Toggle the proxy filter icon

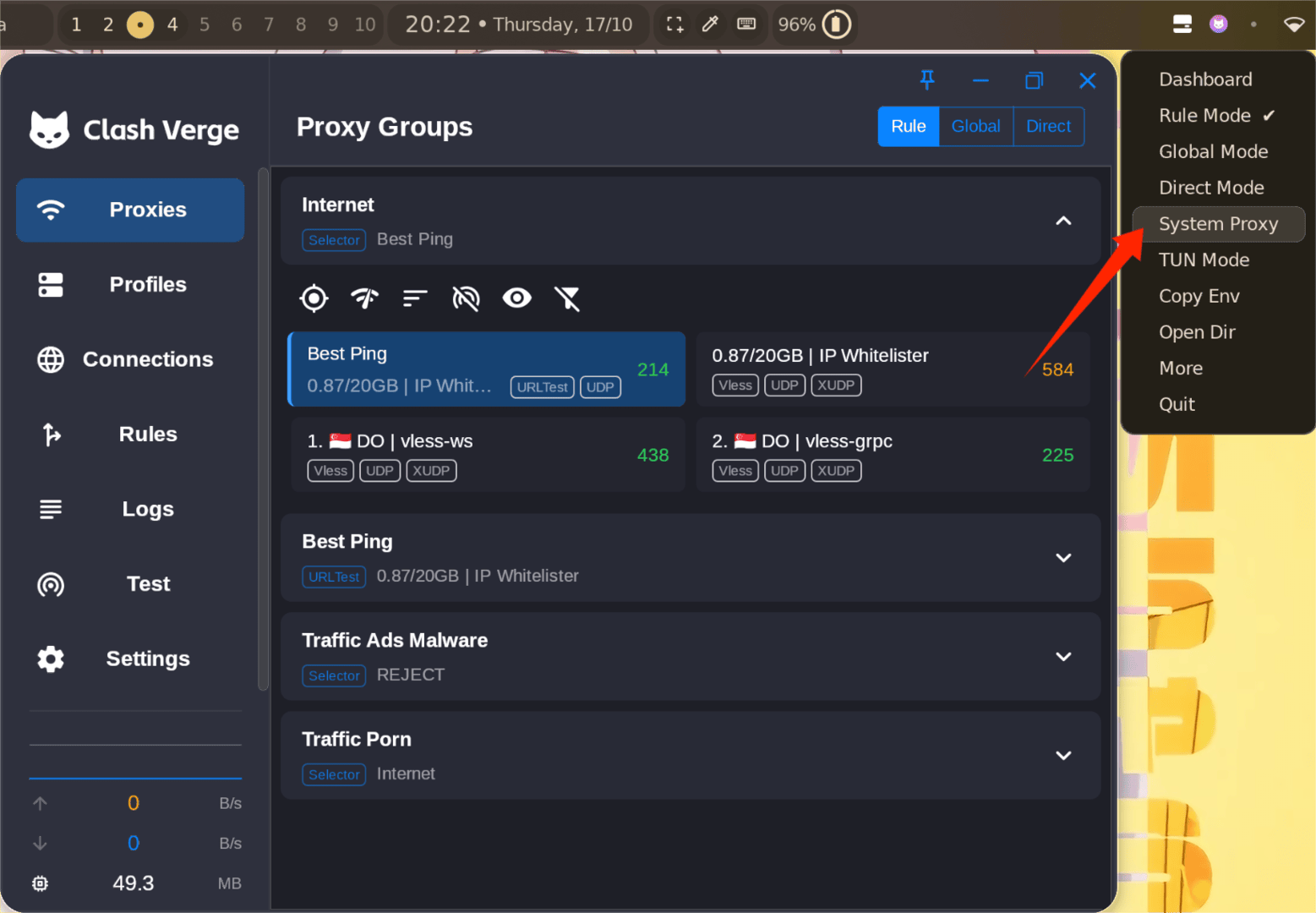567,298
